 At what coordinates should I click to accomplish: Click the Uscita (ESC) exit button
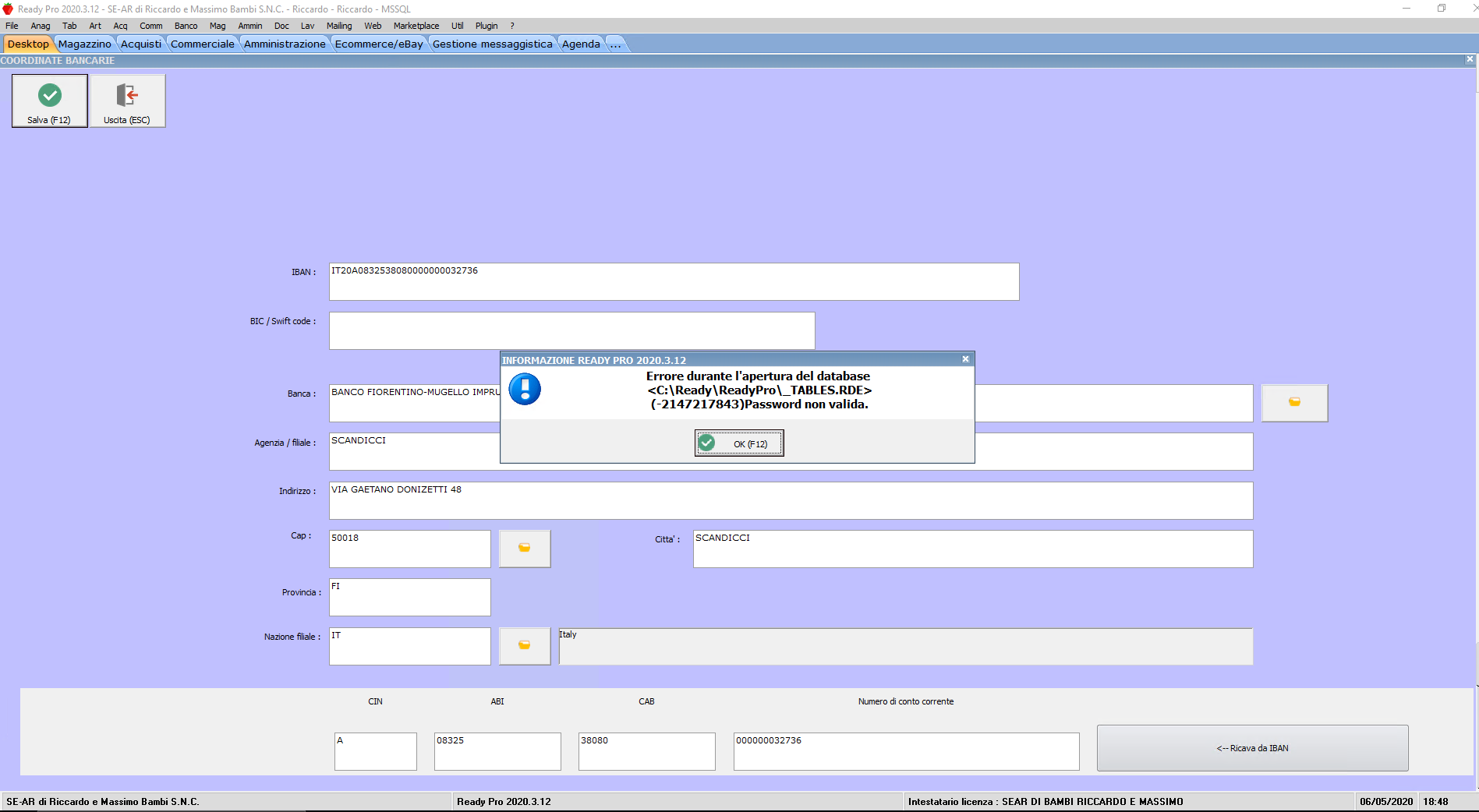[127, 101]
